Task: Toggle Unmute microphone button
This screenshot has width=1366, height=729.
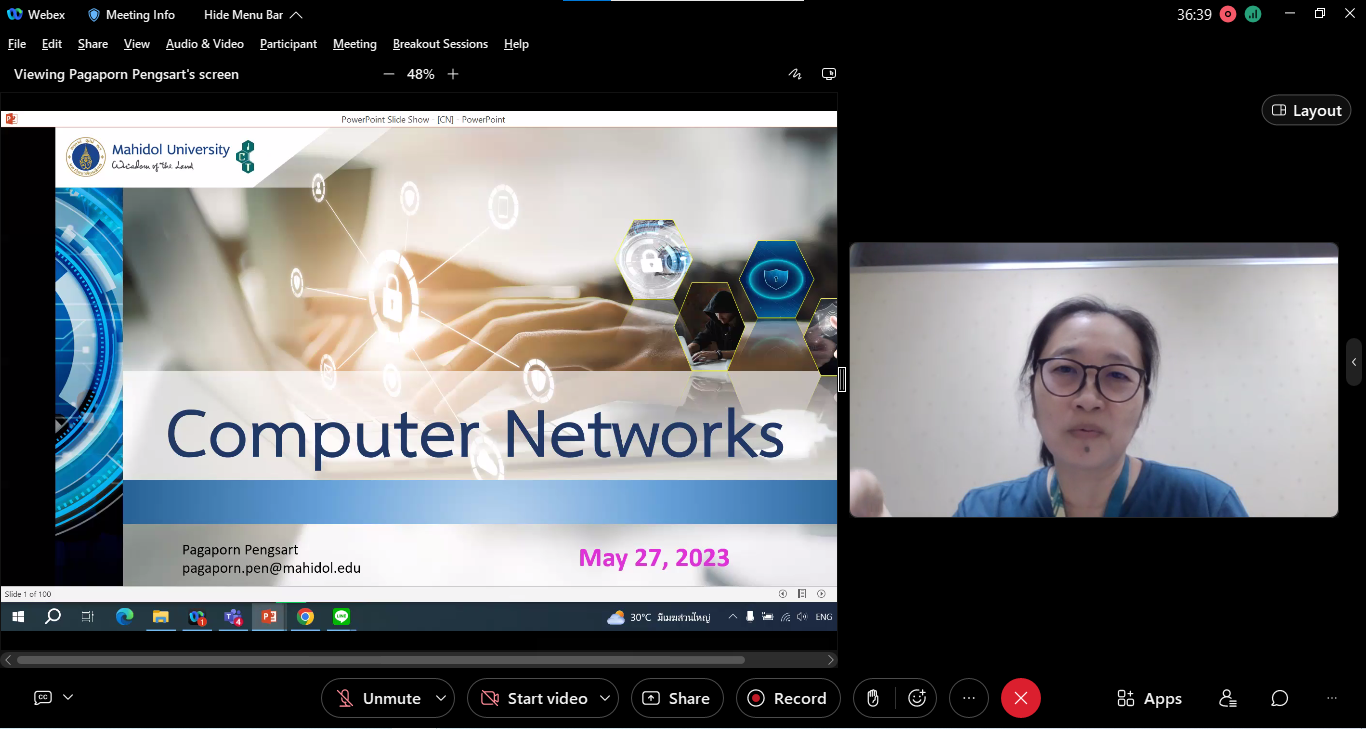Action: (x=378, y=698)
